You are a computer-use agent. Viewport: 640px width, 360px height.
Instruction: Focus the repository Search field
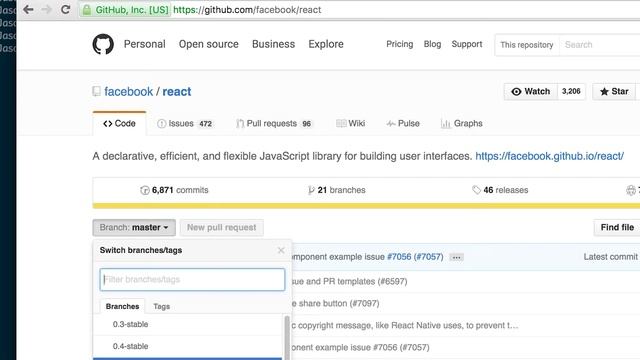click(x=600, y=45)
